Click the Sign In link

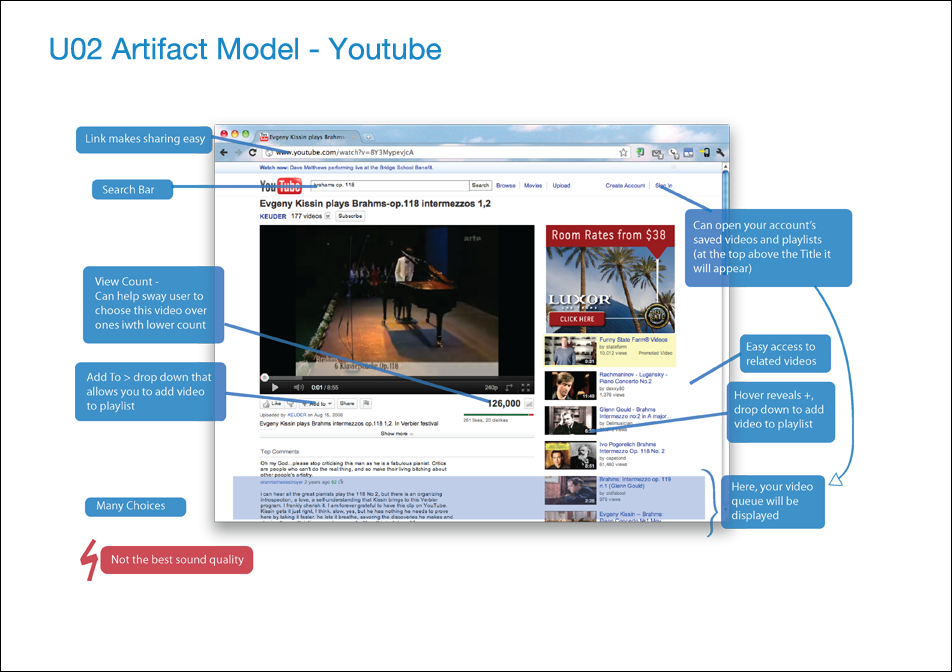(x=664, y=186)
